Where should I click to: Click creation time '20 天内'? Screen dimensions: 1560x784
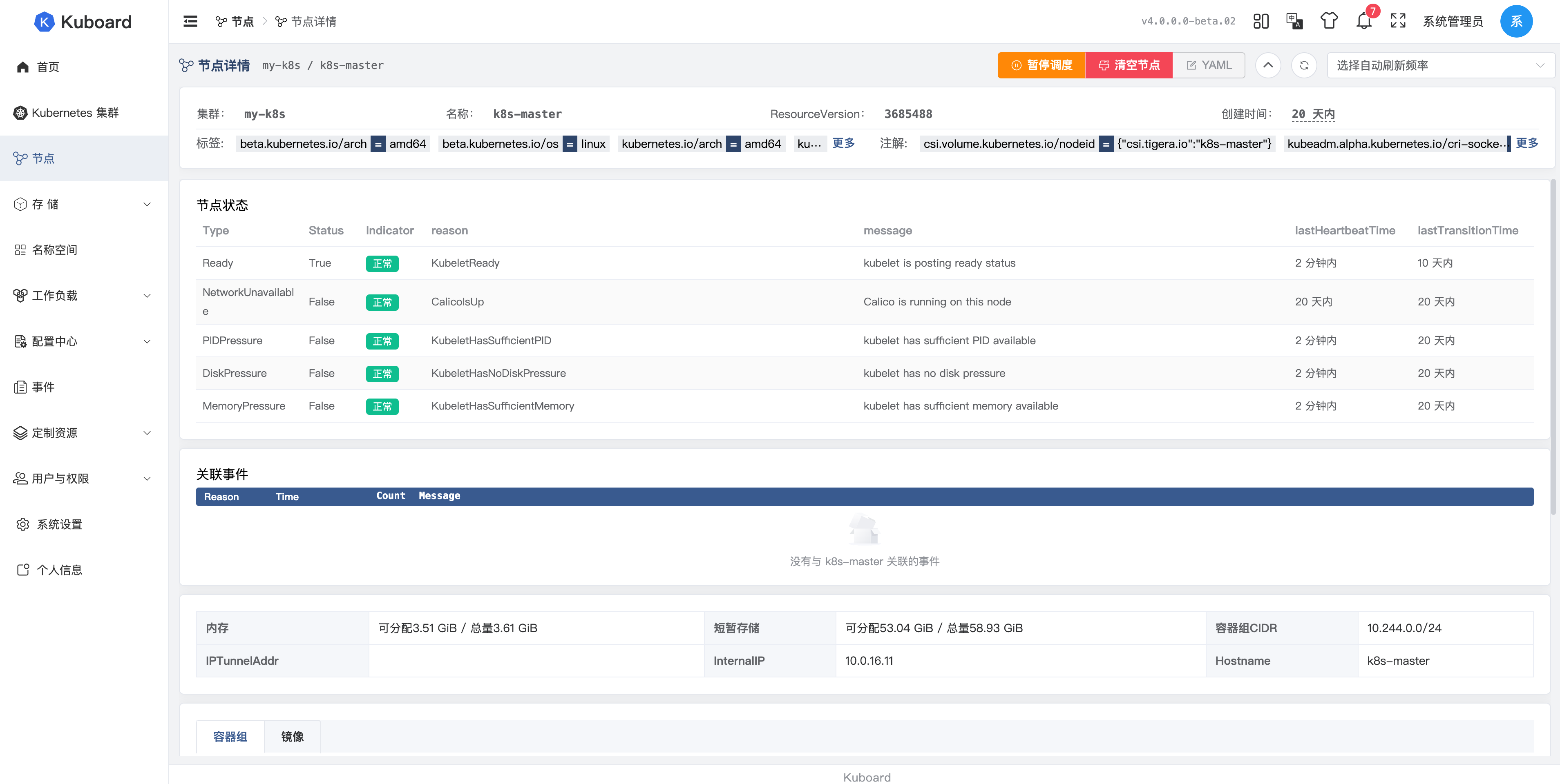(1313, 114)
